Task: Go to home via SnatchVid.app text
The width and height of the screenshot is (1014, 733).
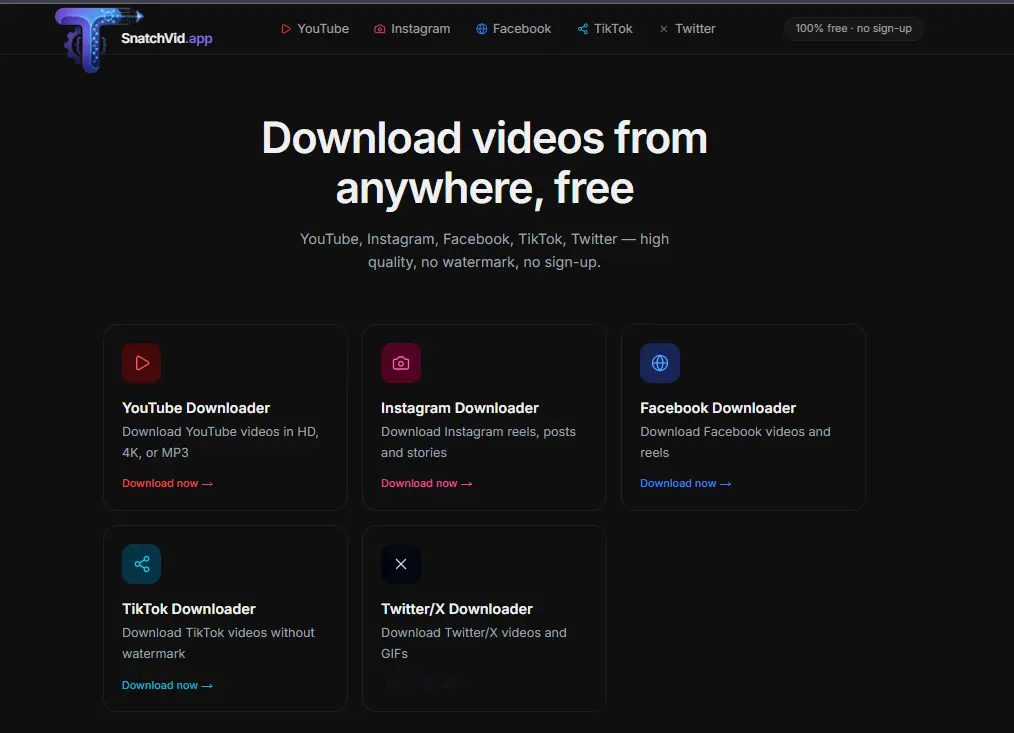Action: tap(167, 38)
